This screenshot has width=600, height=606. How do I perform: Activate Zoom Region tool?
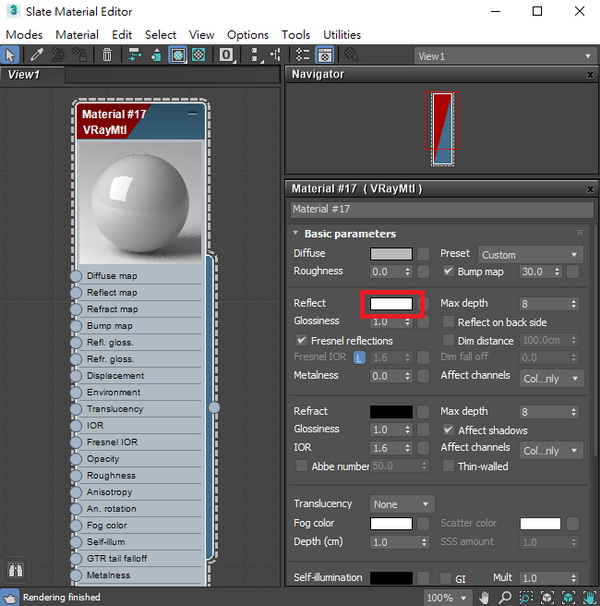coord(526,597)
